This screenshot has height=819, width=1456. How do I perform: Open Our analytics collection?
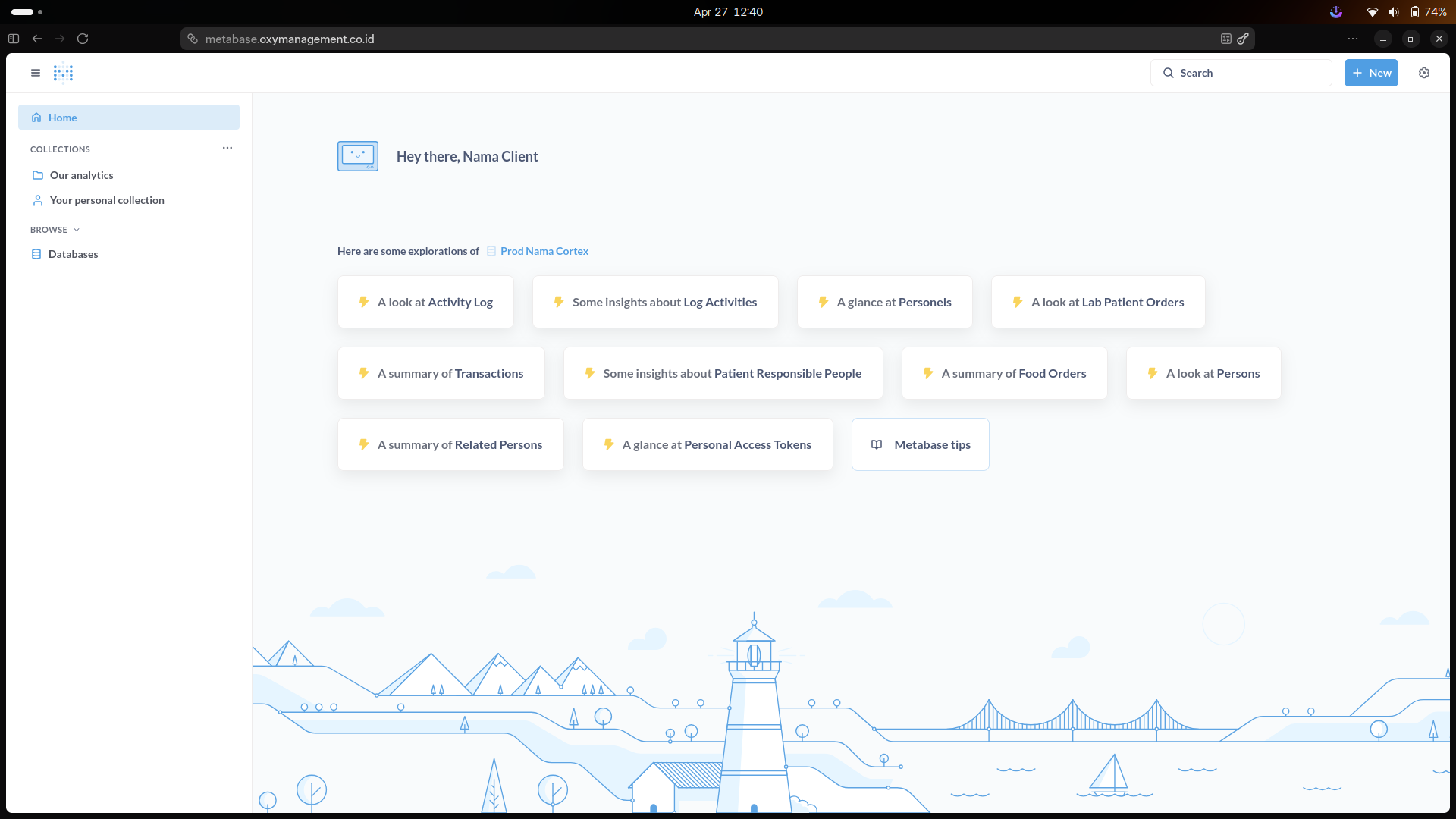click(x=81, y=175)
